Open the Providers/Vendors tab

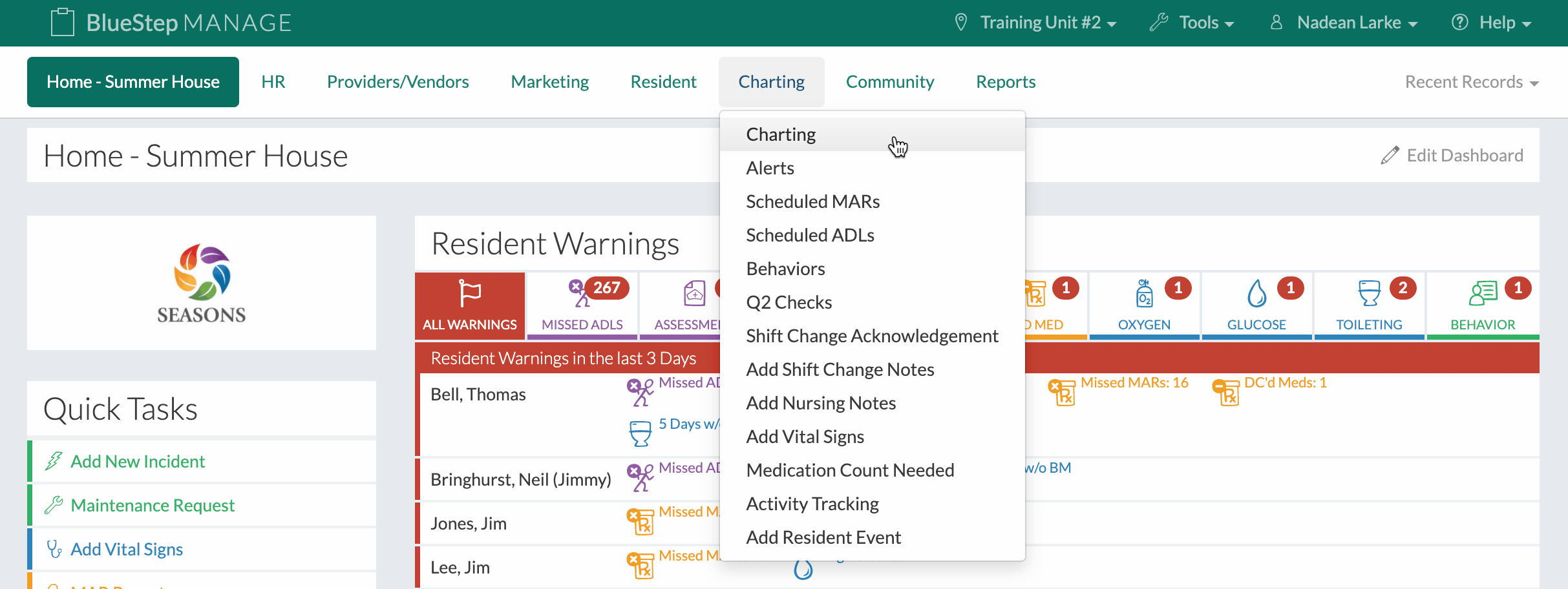tap(398, 82)
